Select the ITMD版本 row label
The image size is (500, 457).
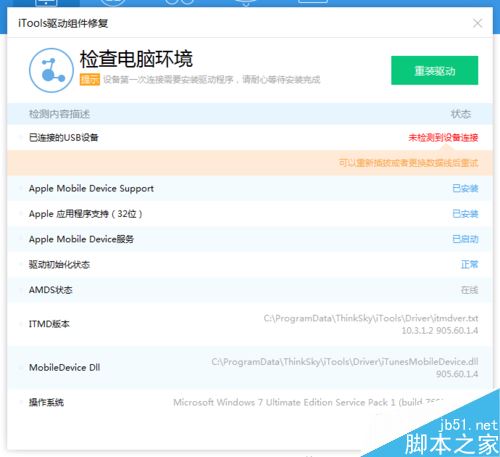tap(49, 324)
